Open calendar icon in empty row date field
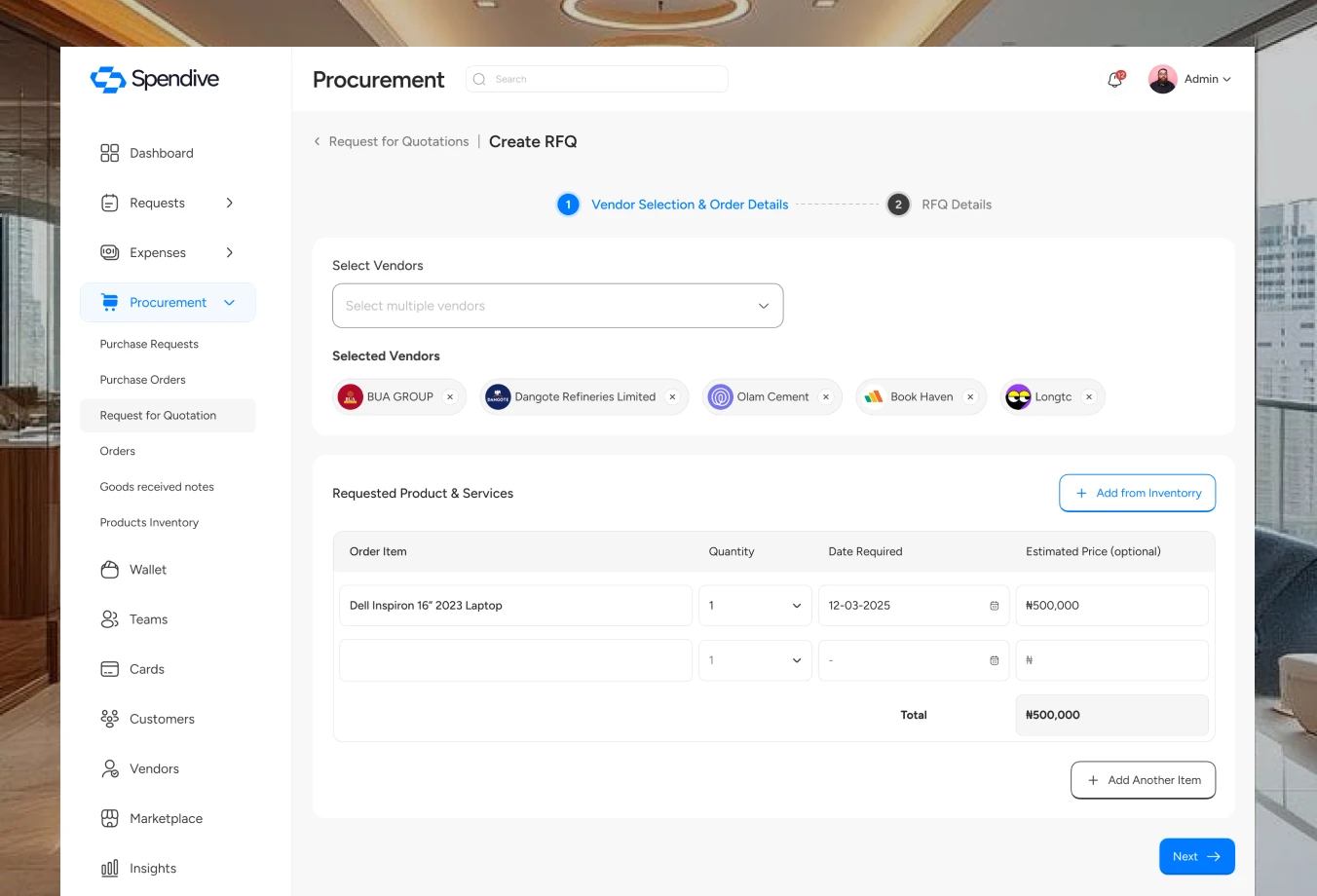This screenshot has height=896, width=1317. [x=995, y=660]
